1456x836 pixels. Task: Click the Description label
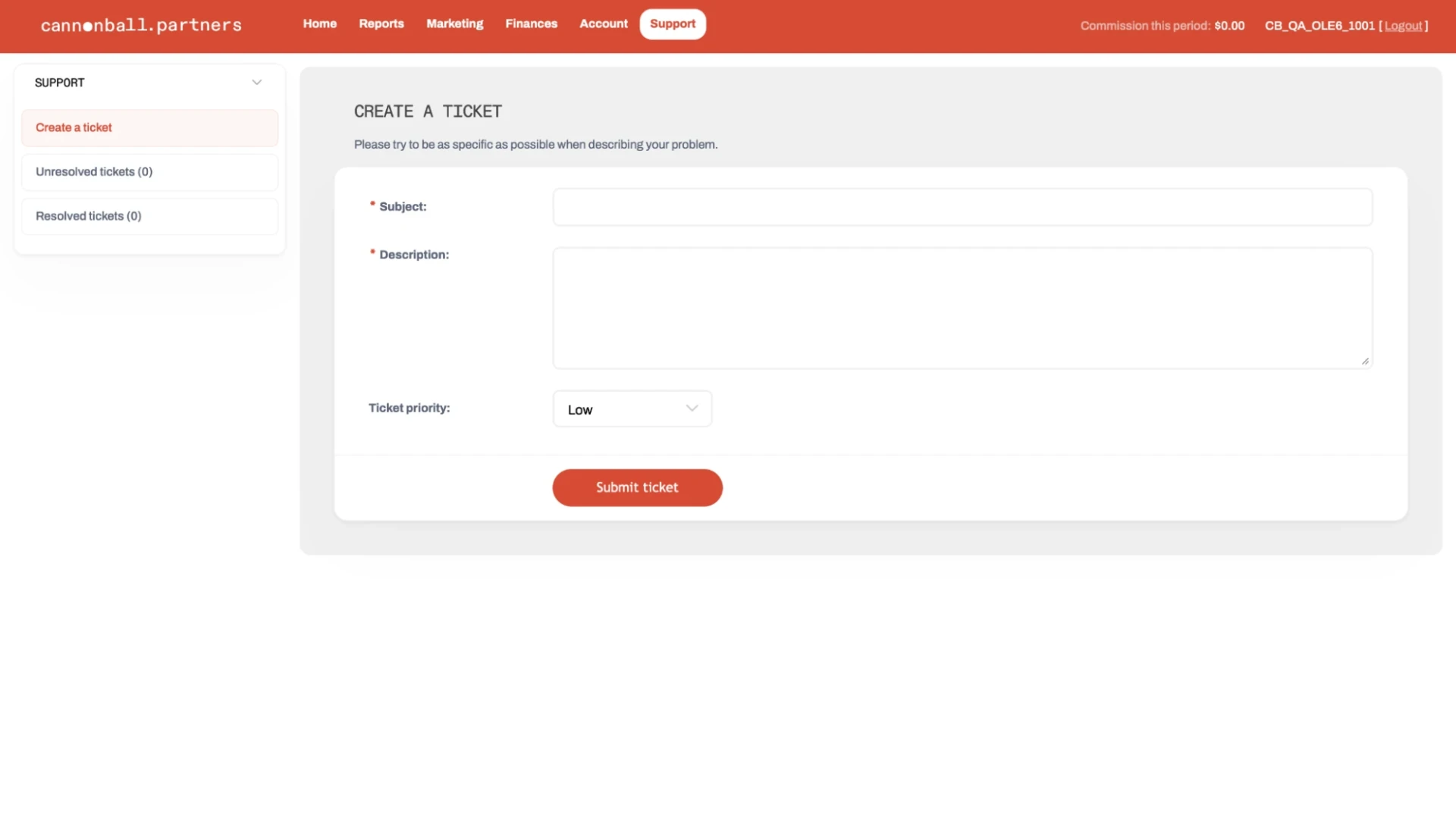click(x=414, y=255)
